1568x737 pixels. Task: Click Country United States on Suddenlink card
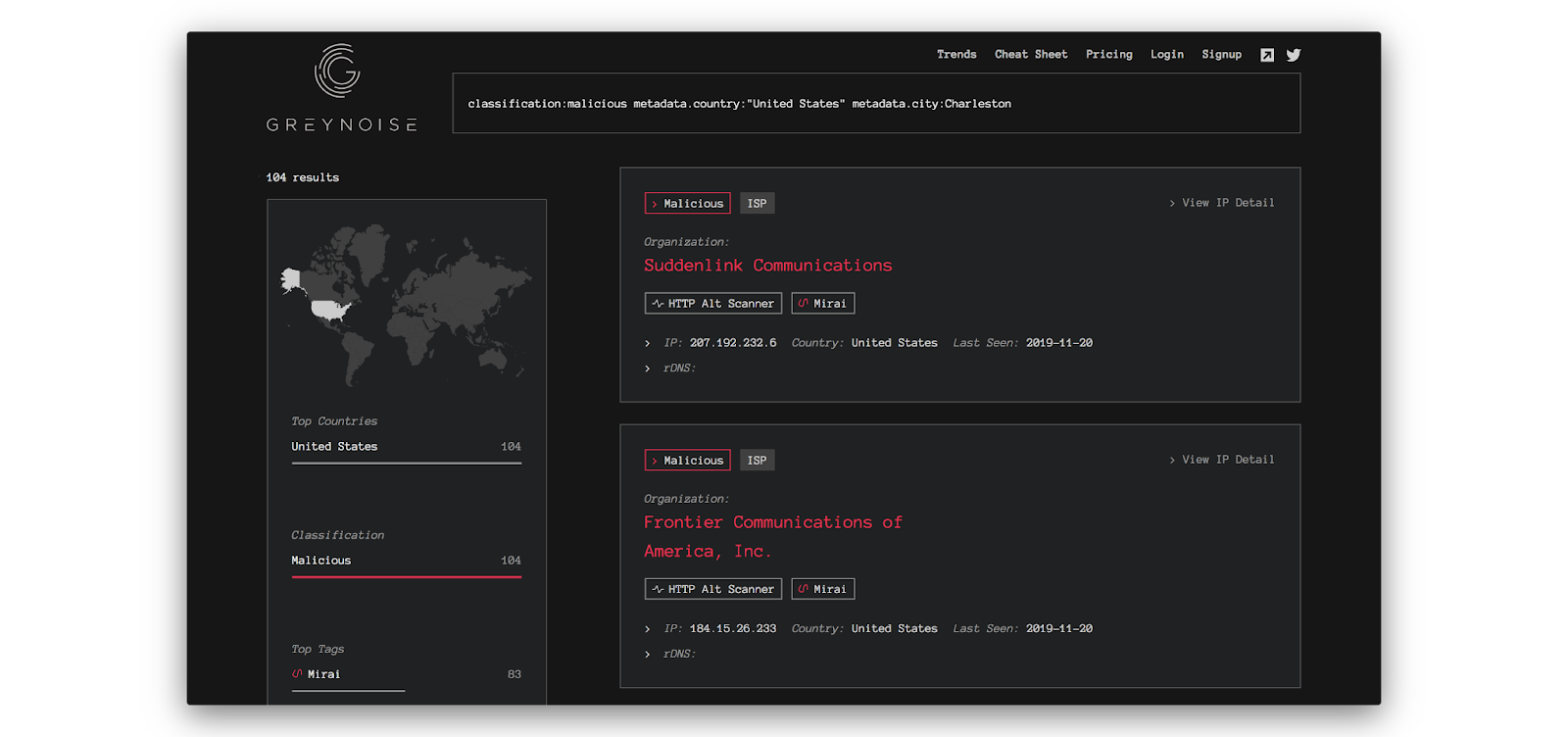[x=894, y=343]
